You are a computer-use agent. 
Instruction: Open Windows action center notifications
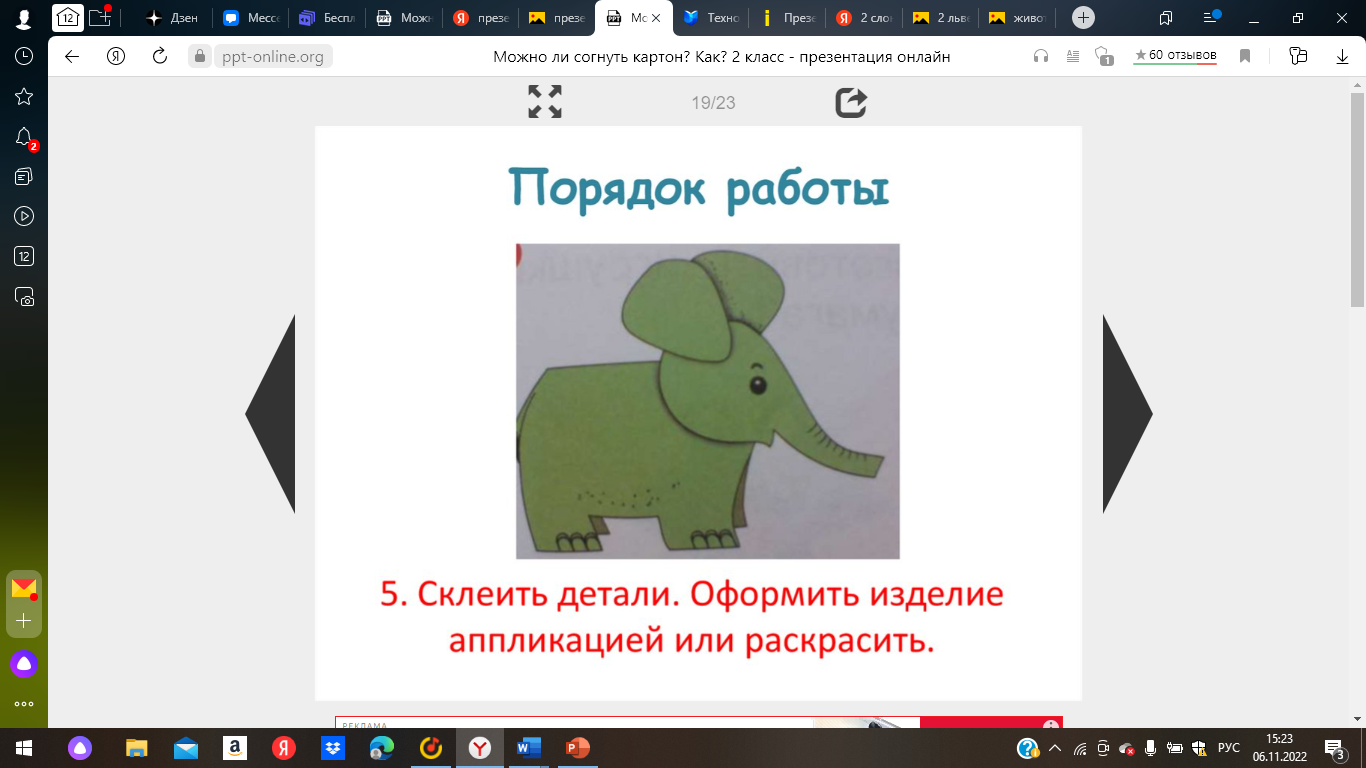tap(1334, 748)
